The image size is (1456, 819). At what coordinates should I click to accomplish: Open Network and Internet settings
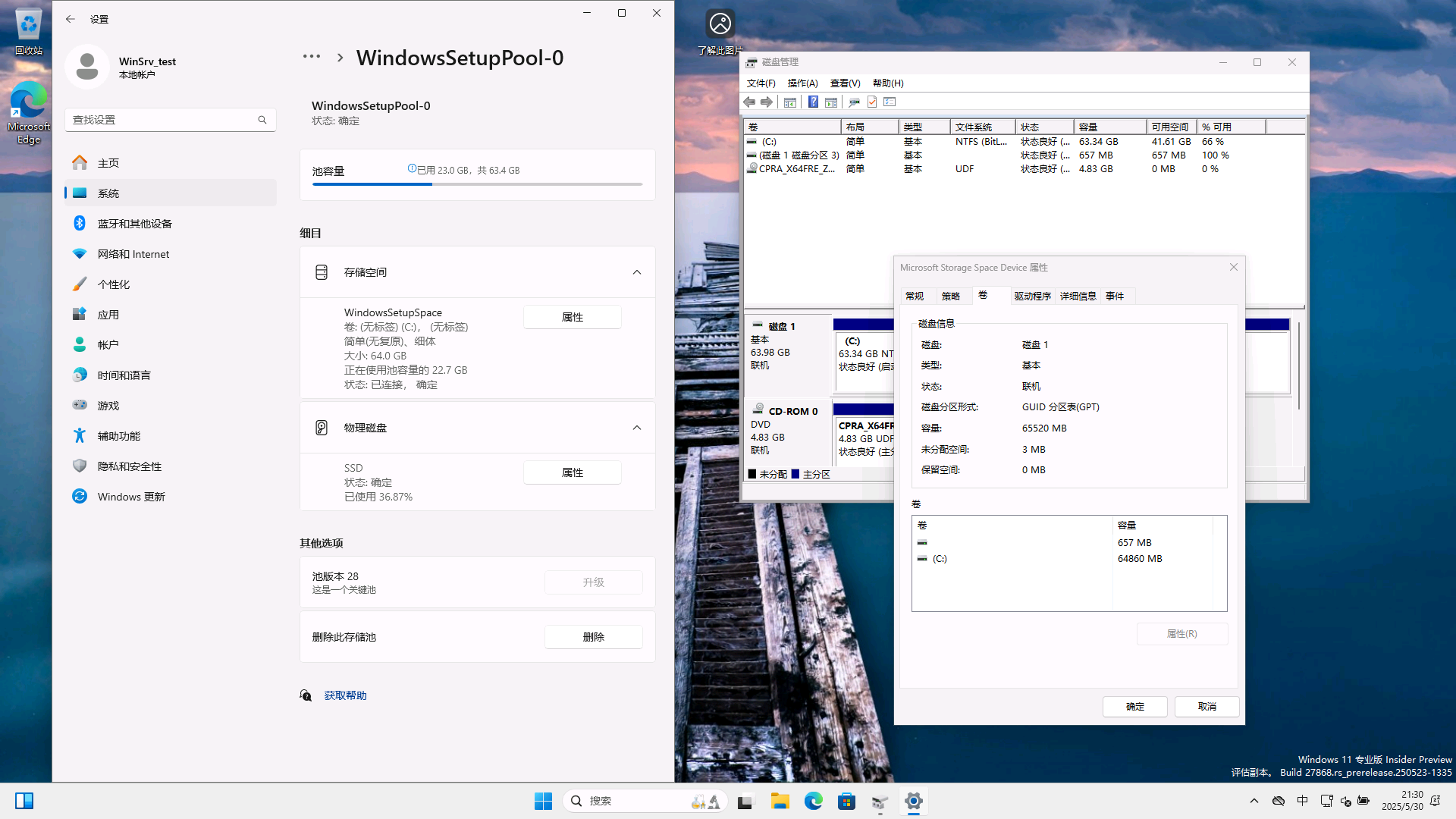click(x=171, y=253)
